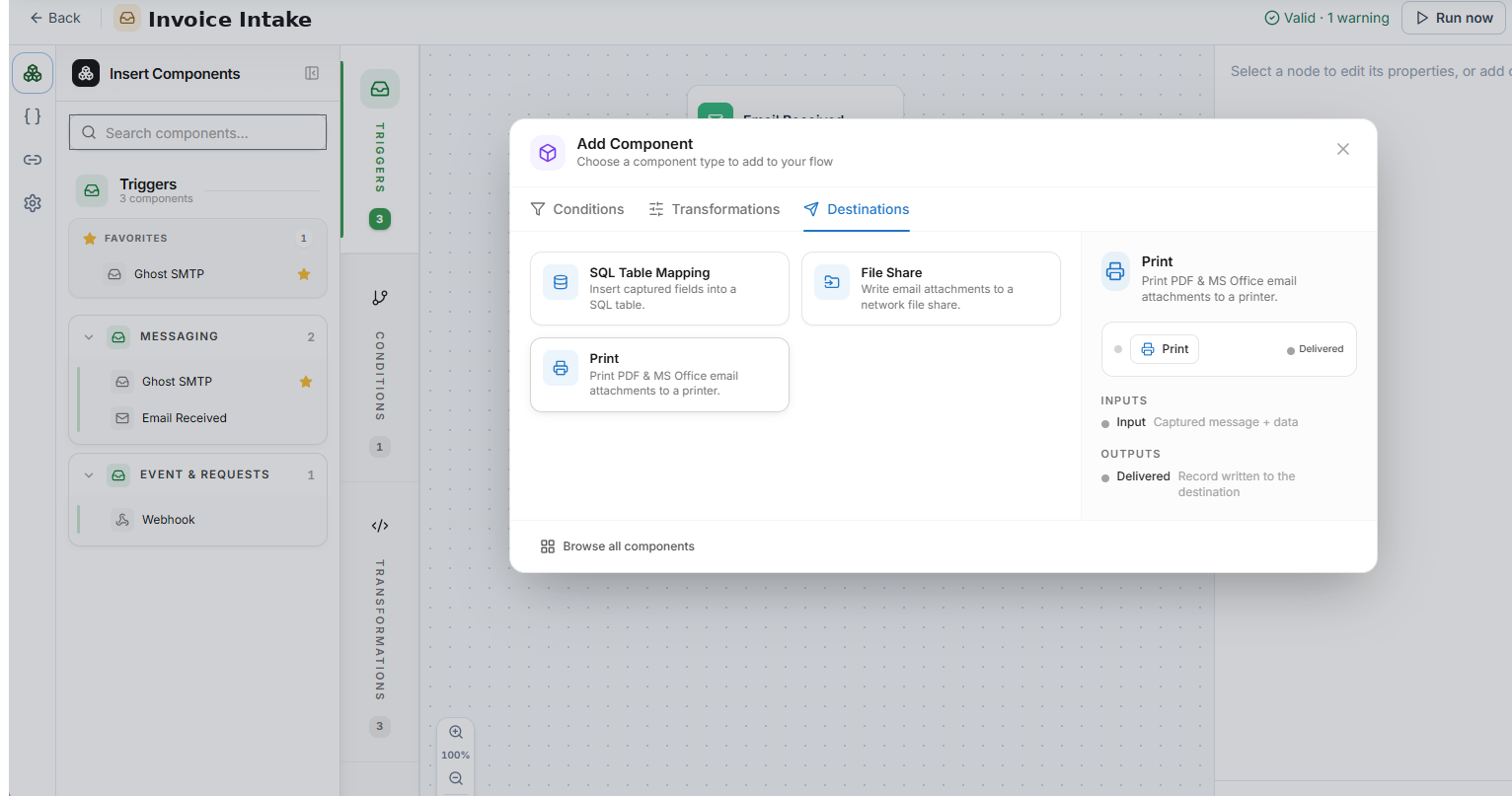Zoom in on the canvas
Screen dimensions: 1512x796
click(456, 732)
